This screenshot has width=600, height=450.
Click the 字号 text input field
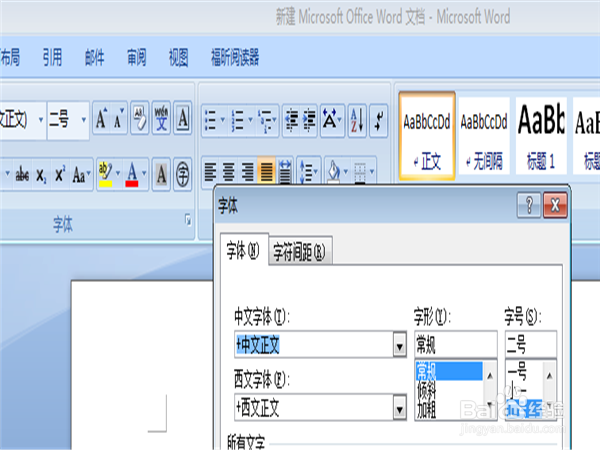[531, 344]
